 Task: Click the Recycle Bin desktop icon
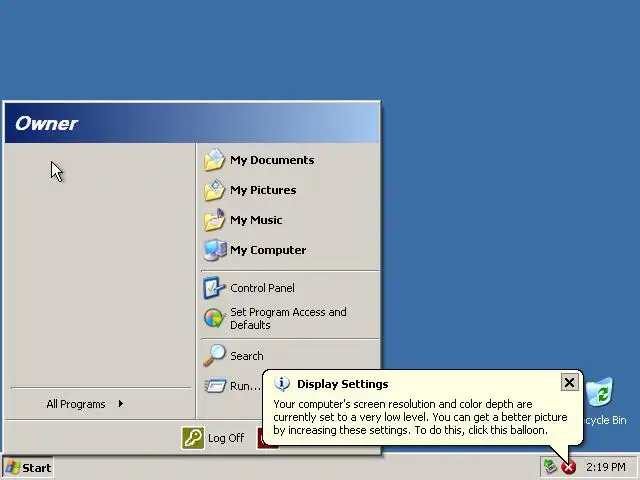(x=600, y=392)
